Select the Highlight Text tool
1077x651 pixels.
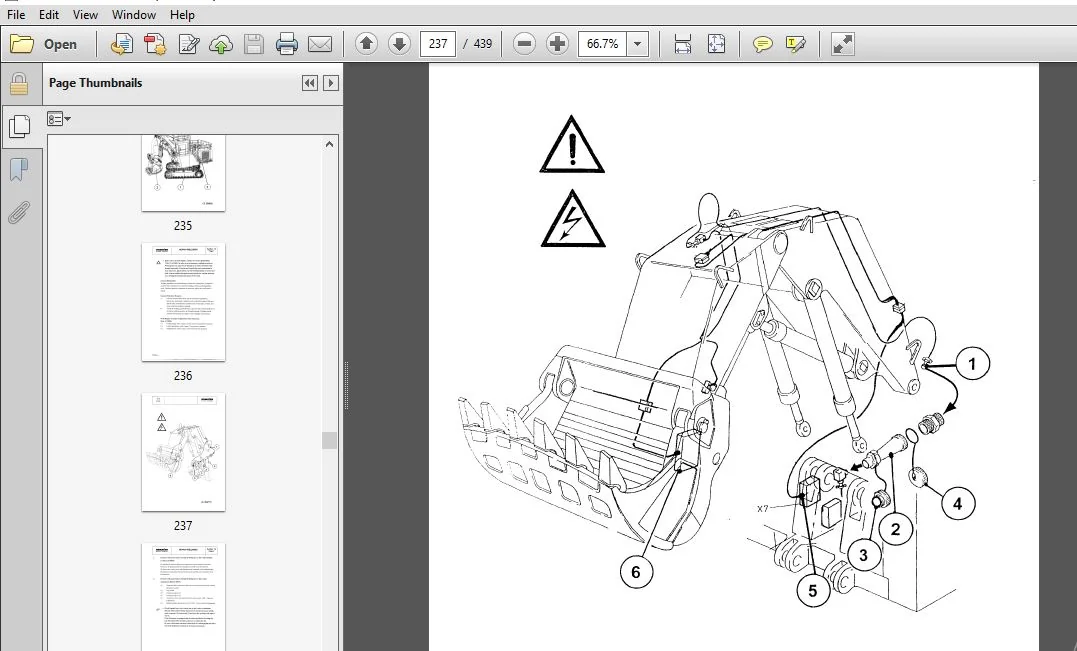(x=795, y=44)
